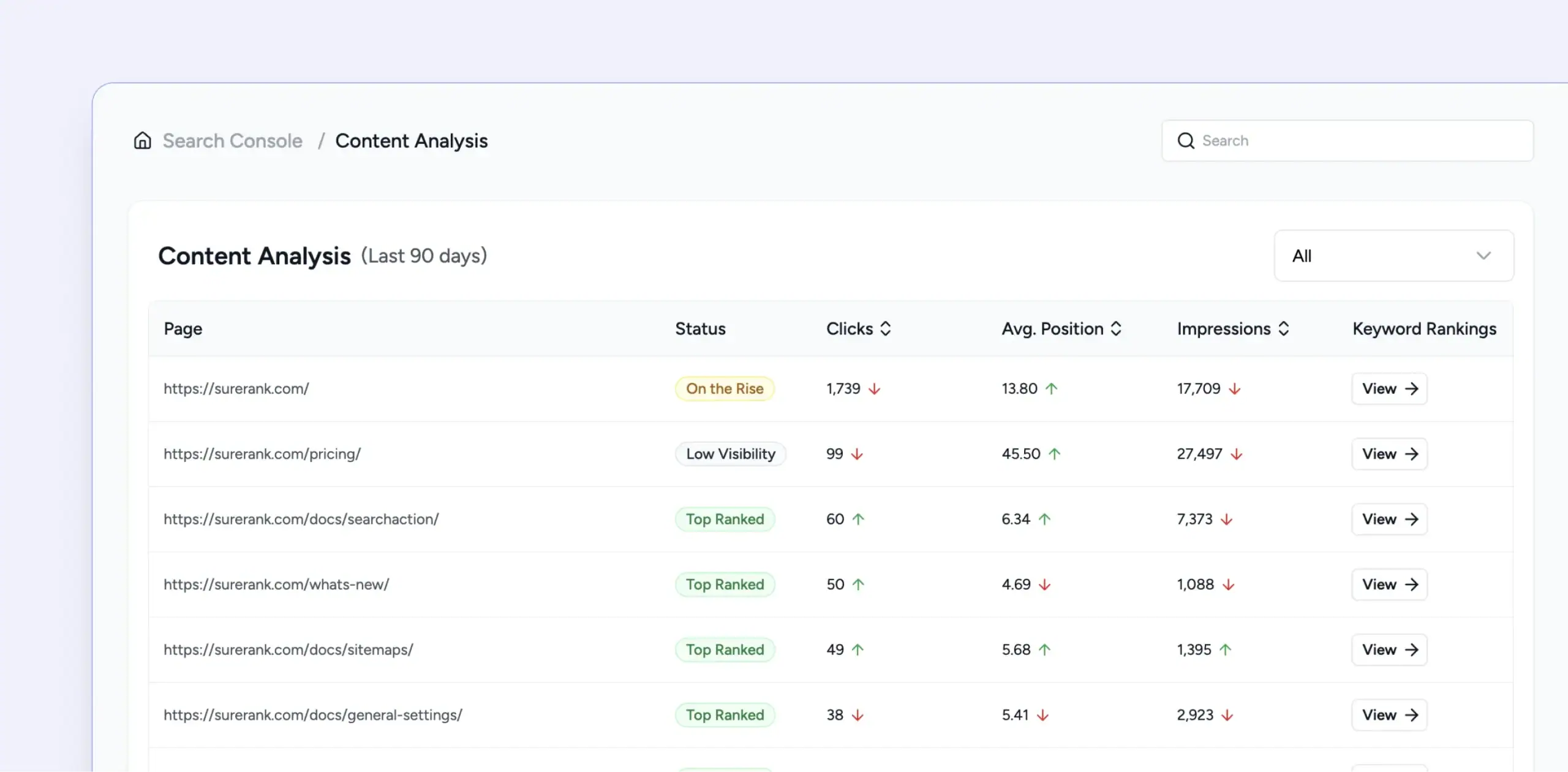Screen dimensions: 1568x772
Task: Click the up arrow next to 45.50 position
Action: (1055, 454)
